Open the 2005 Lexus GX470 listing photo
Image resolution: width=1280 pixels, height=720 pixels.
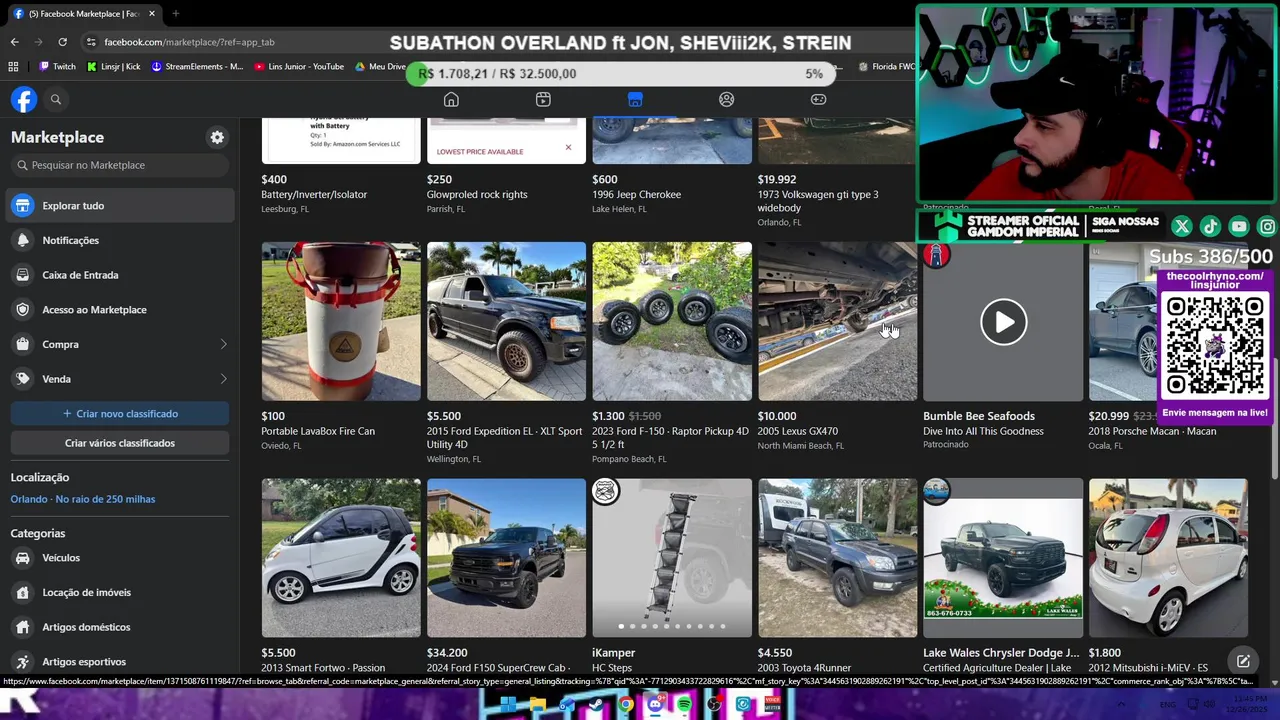click(837, 321)
